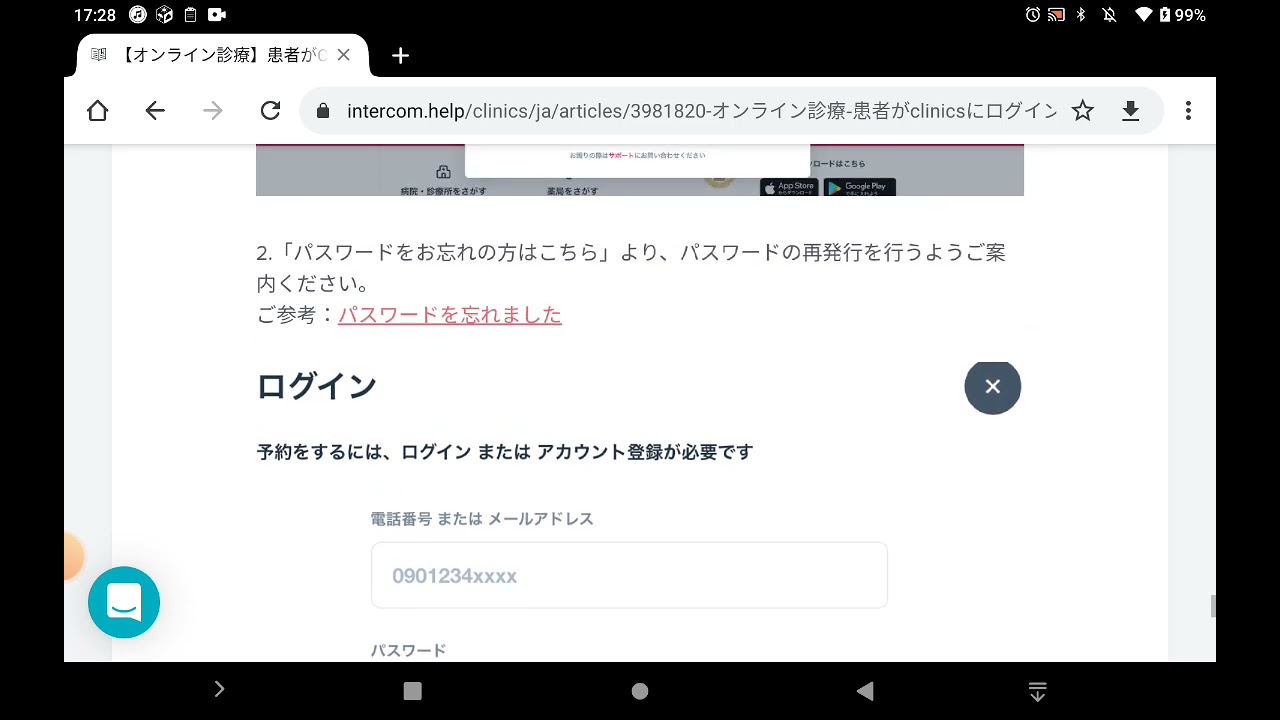Screen dimensions: 1280x720
Task: View site security info via lock icon
Action: pos(323,111)
